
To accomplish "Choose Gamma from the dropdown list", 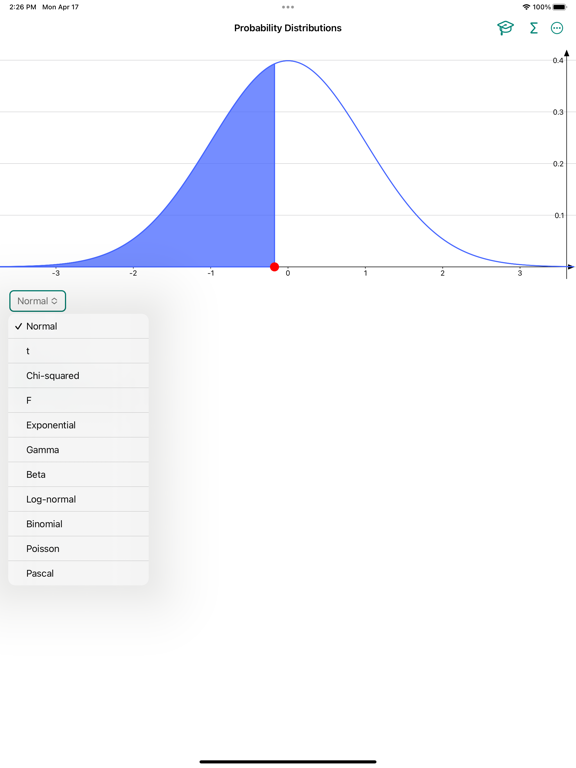I will (78, 450).
